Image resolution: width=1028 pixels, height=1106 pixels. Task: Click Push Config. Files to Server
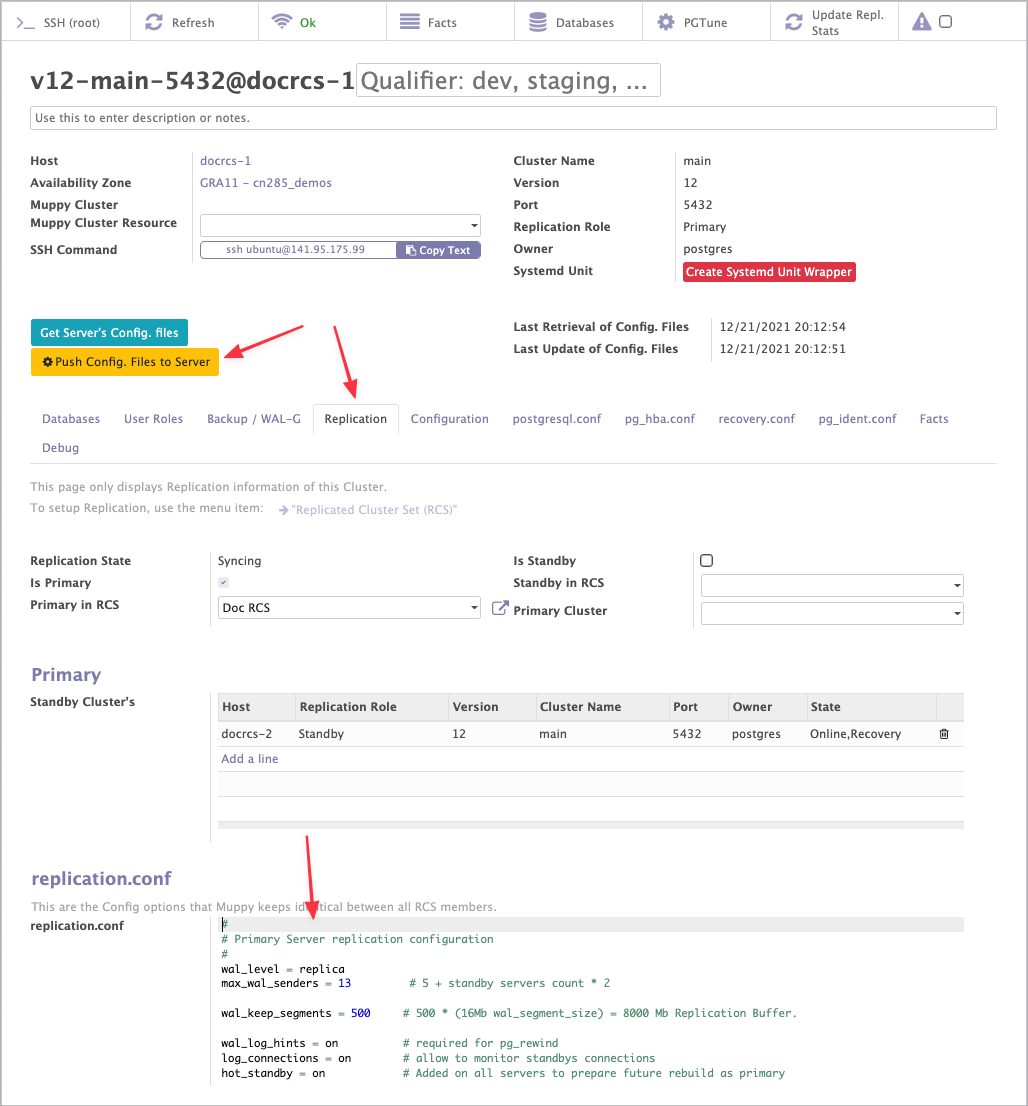[125, 362]
